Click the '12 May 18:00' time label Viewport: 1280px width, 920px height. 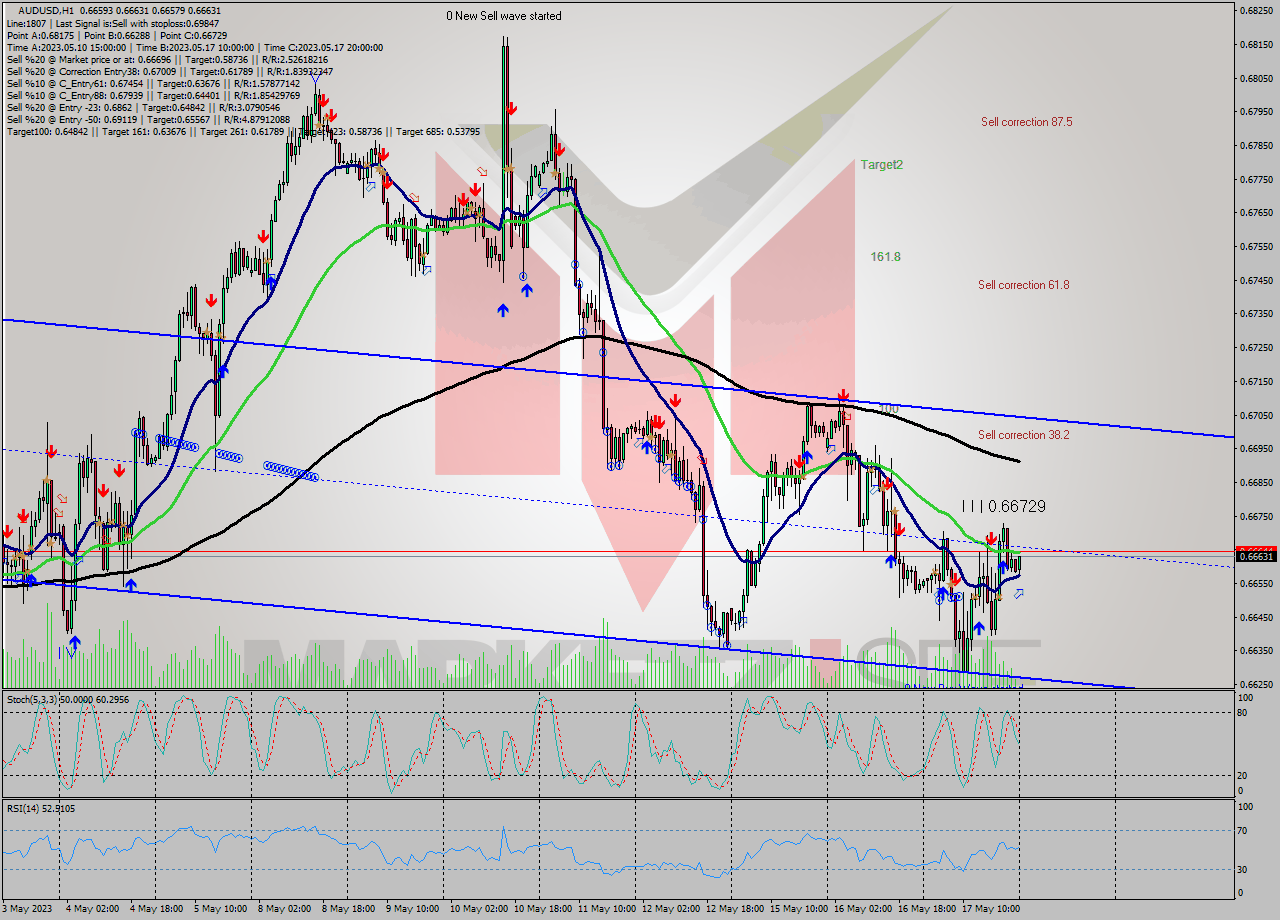(x=735, y=910)
